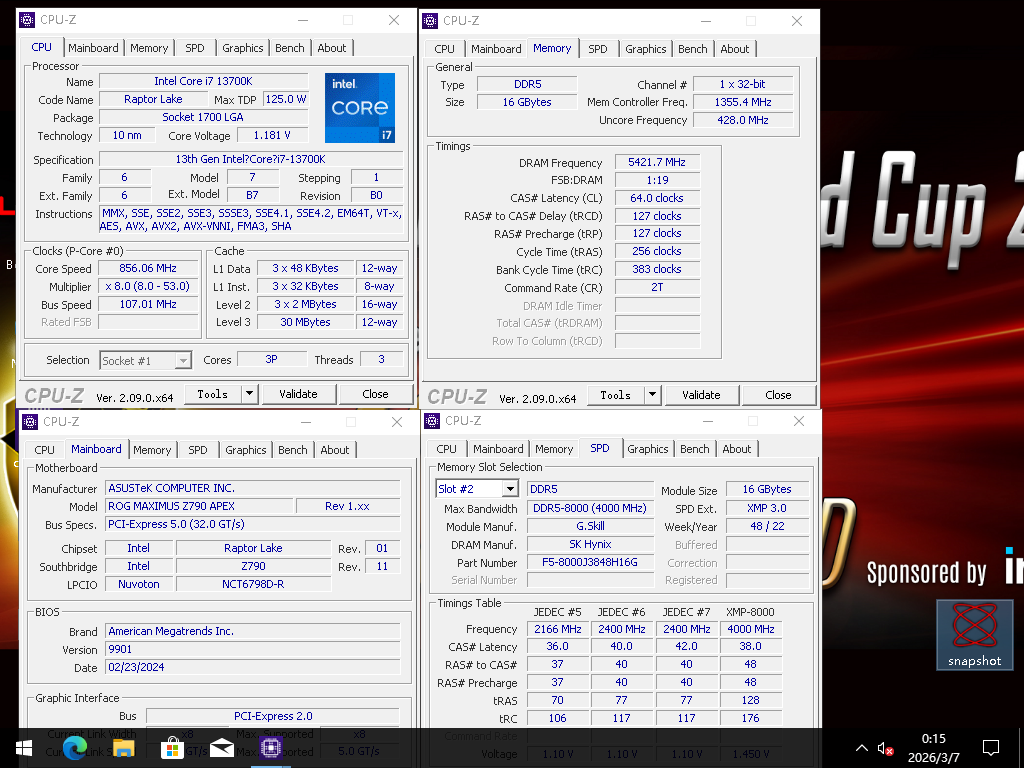Click Module Manuf. G.Skill field

[590, 526]
